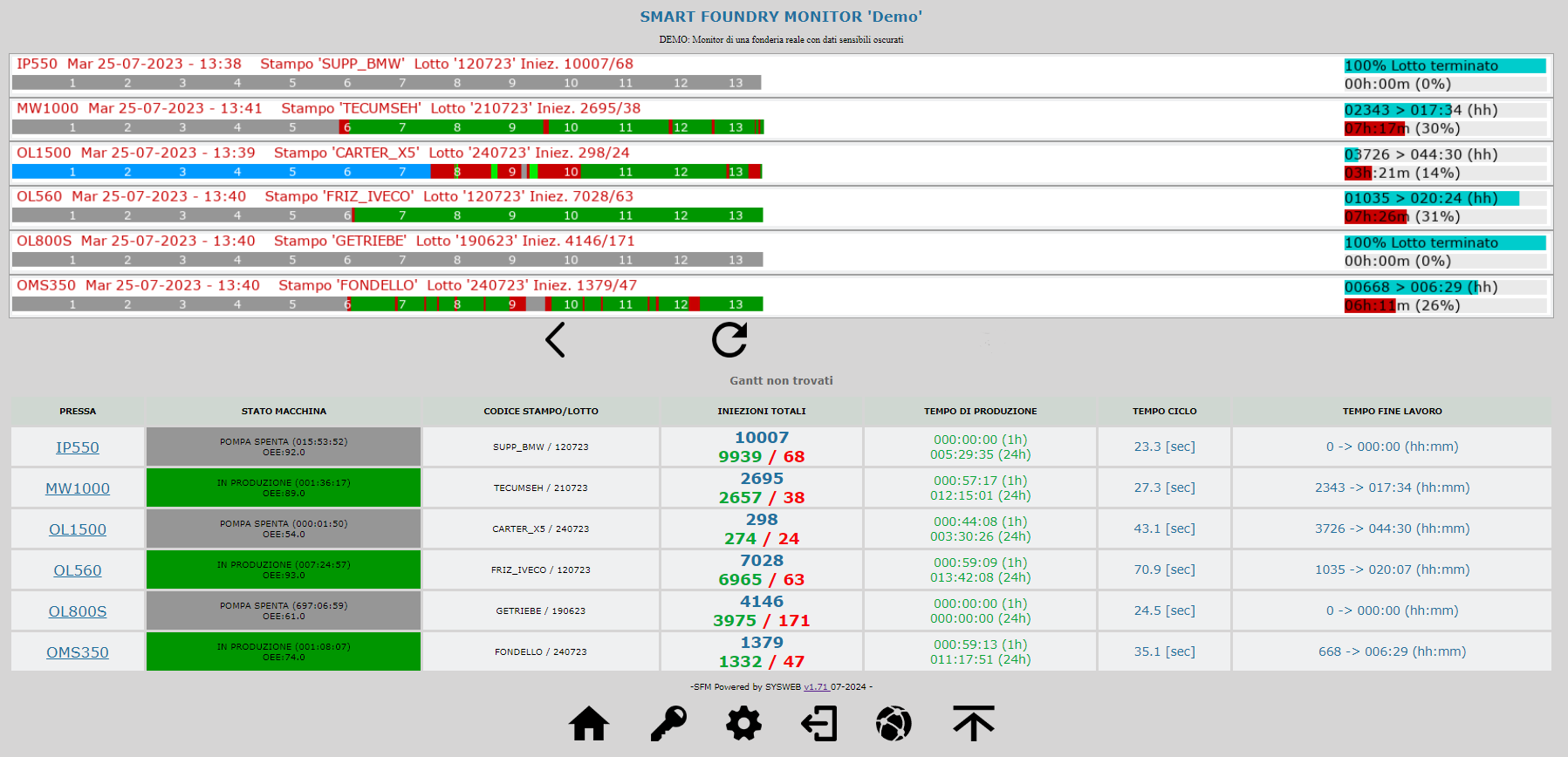Screen dimensions: 1568x757
Task: Click the back chevron arrow icon
Action: 555,340
